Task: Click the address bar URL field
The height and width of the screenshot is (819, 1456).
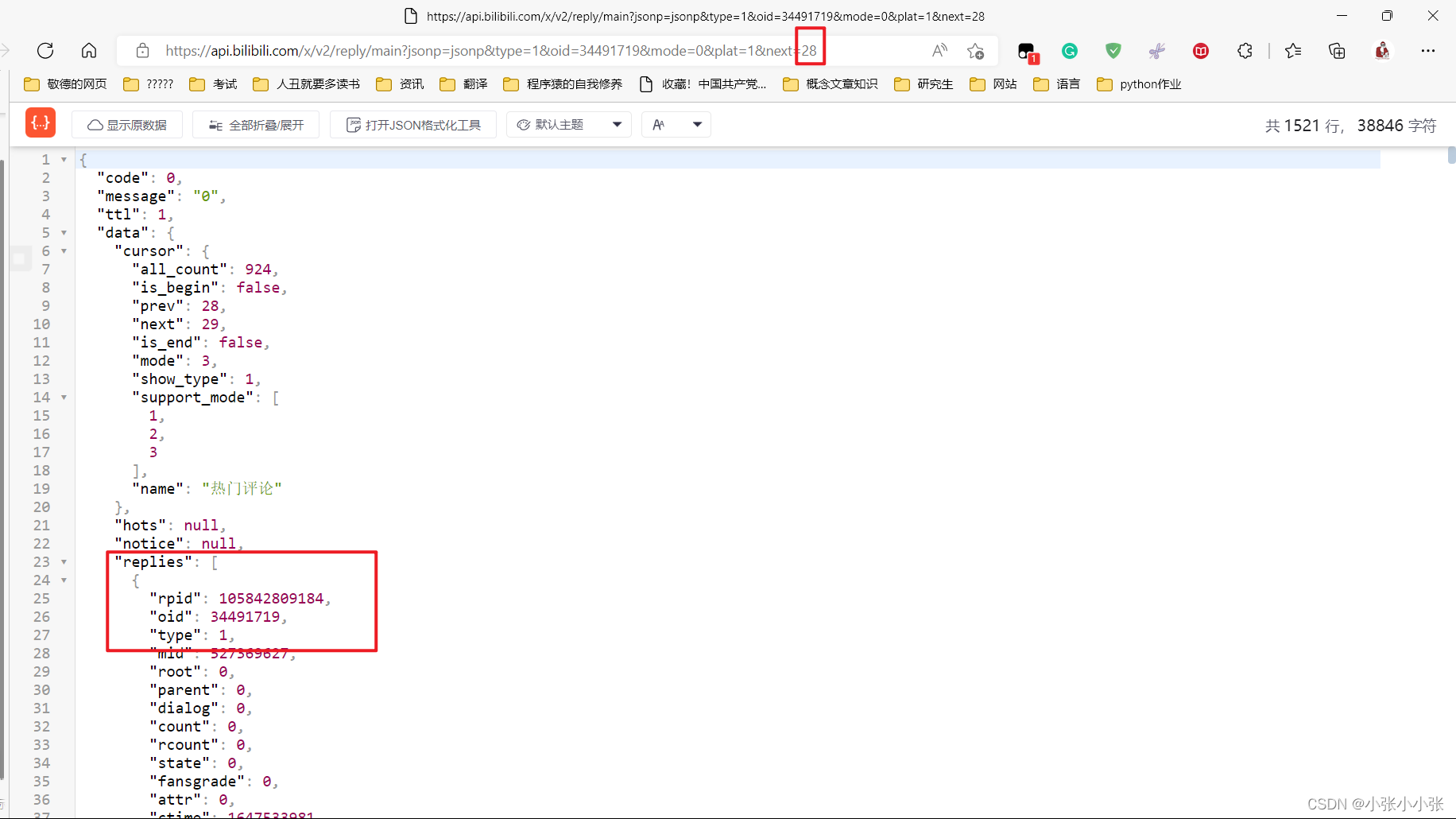Action: point(490,51)
